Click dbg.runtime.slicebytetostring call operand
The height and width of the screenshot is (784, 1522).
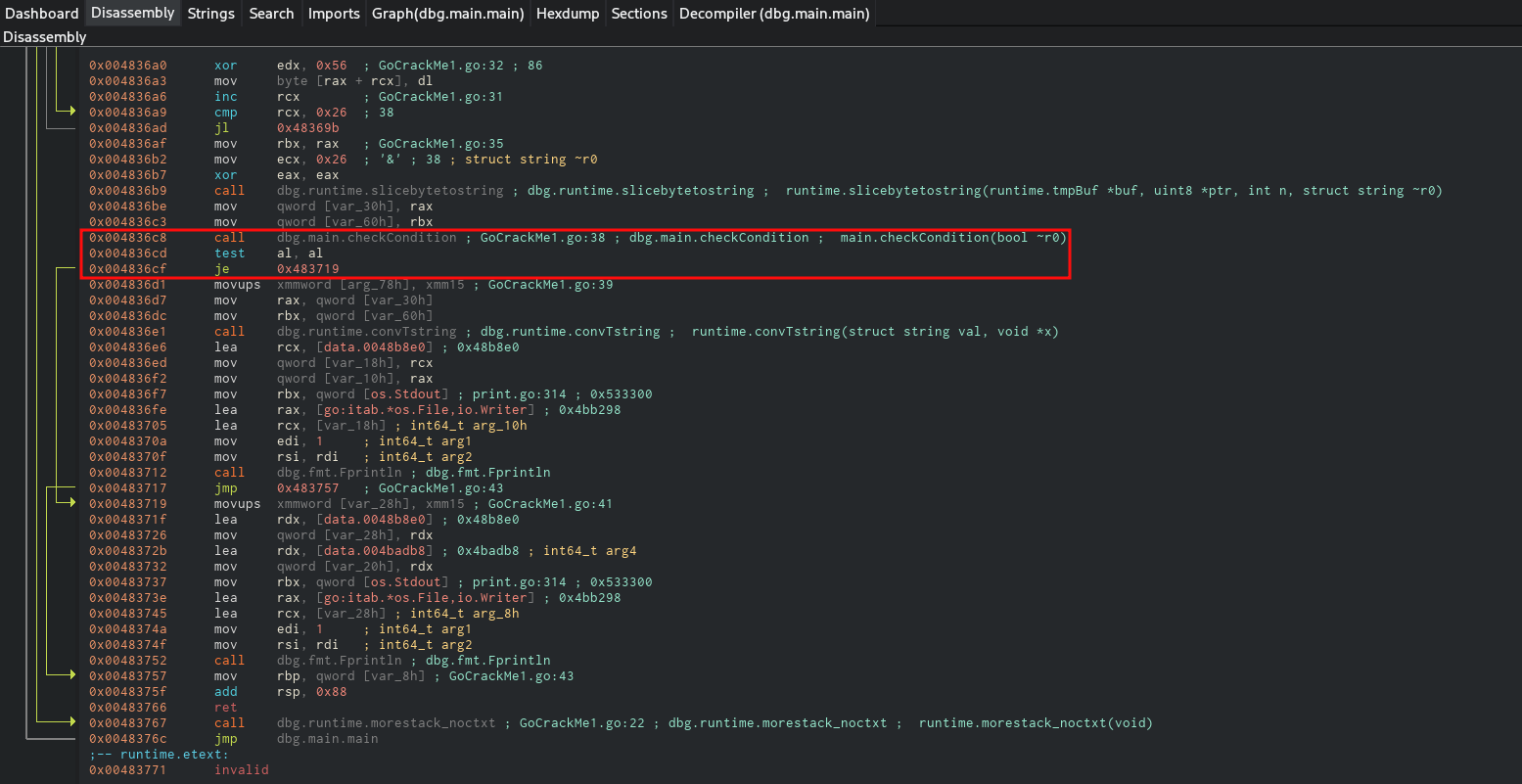[390, 191]
